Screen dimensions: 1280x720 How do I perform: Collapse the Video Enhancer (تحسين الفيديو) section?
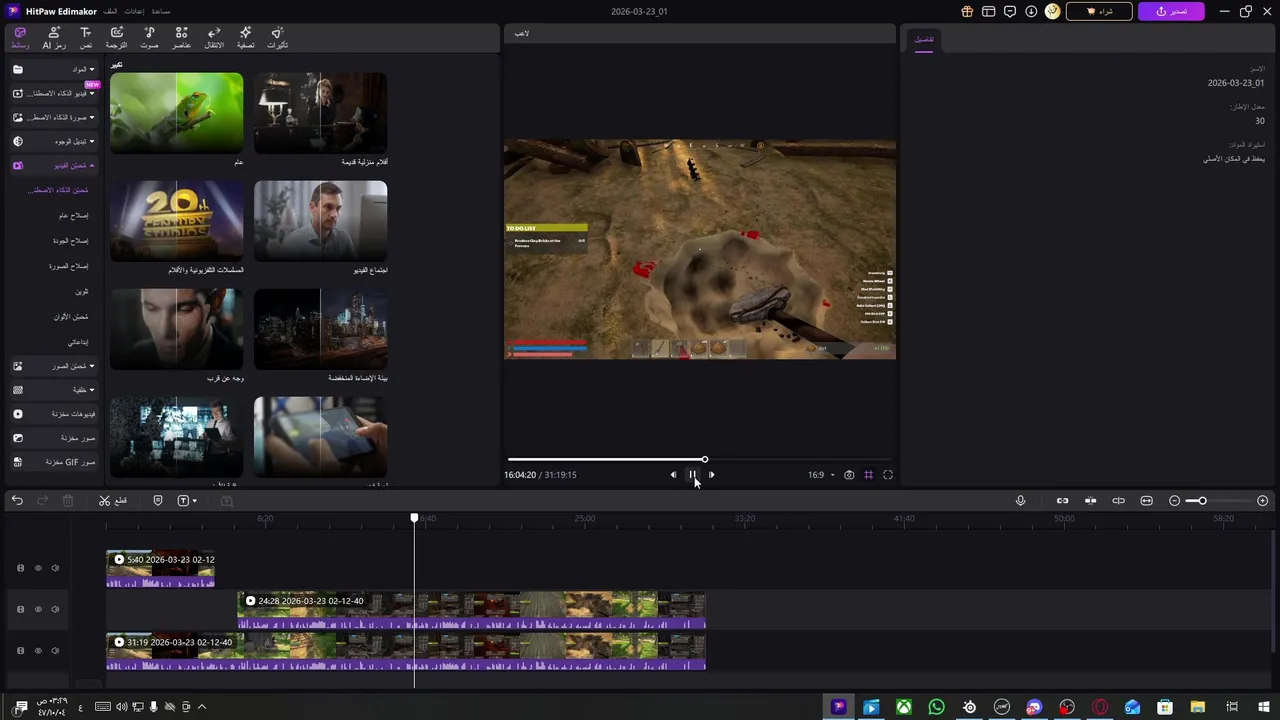point(53,165)
